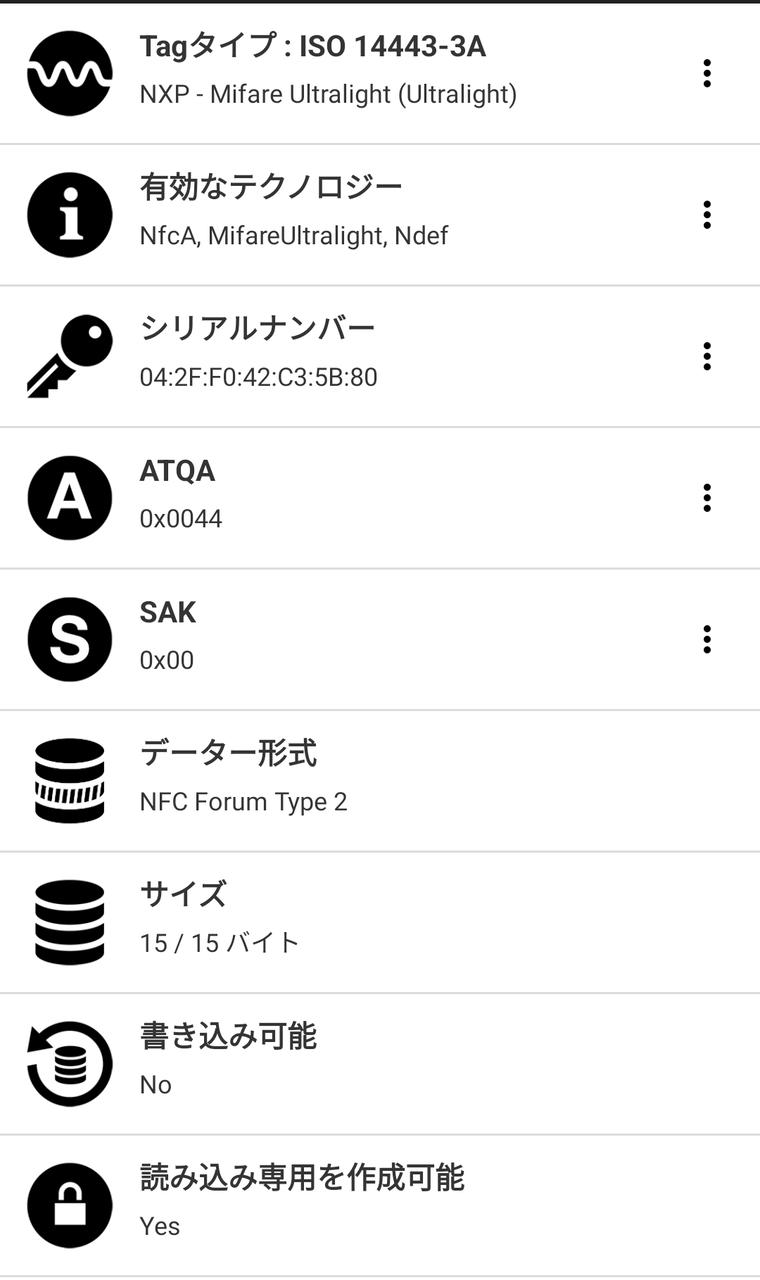
Task: Tap the database icon beside データー形式
Action: (x=69, y=781)
